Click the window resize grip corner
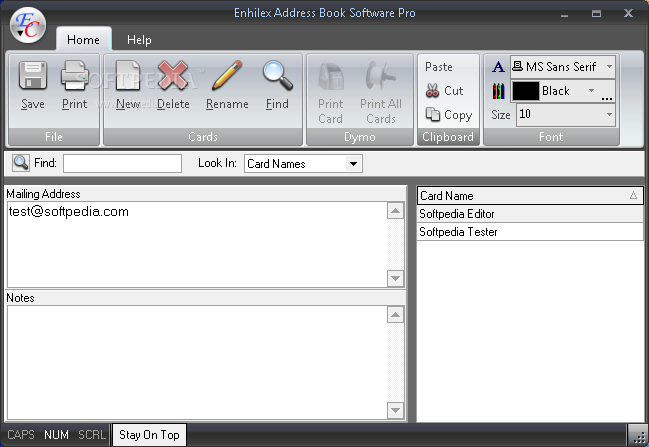This screenshot has width=649, height=447. (x=639, y=436)
